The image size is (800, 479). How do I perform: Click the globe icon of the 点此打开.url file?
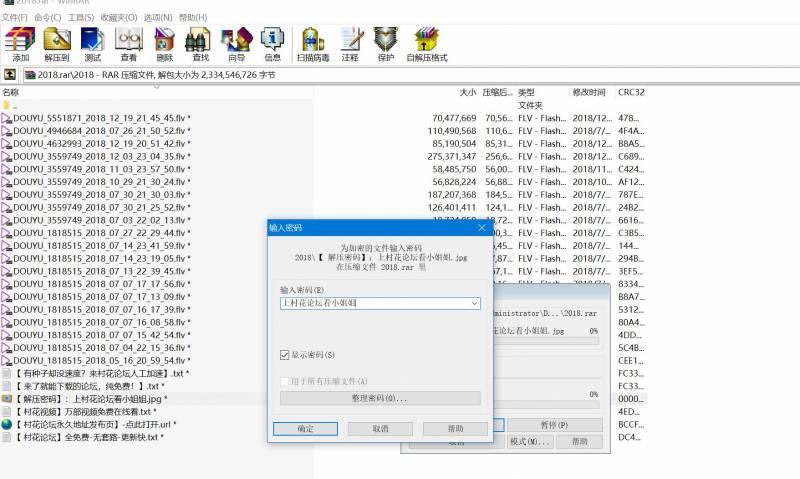[6, 424]
